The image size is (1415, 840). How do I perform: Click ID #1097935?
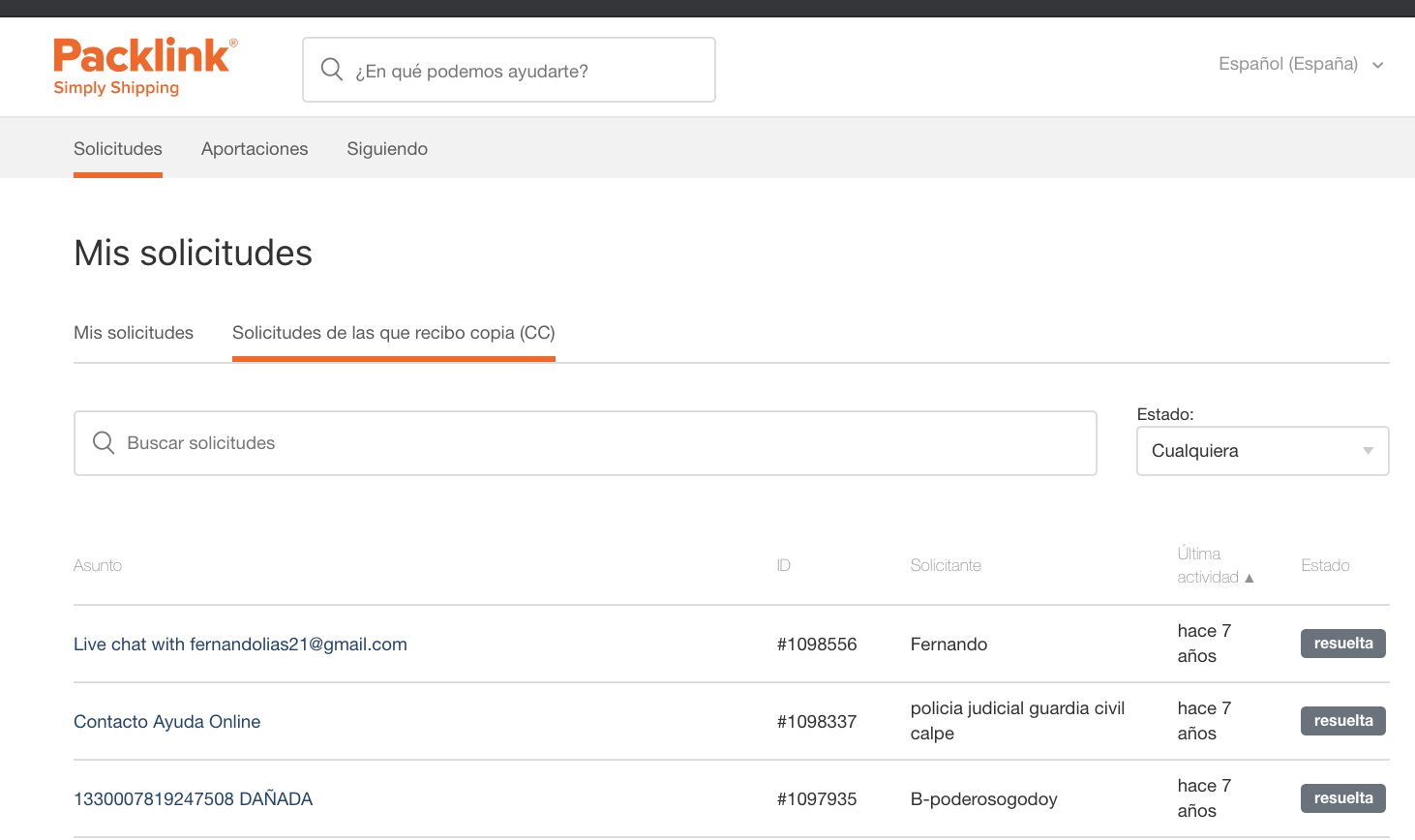coord(817,799)
